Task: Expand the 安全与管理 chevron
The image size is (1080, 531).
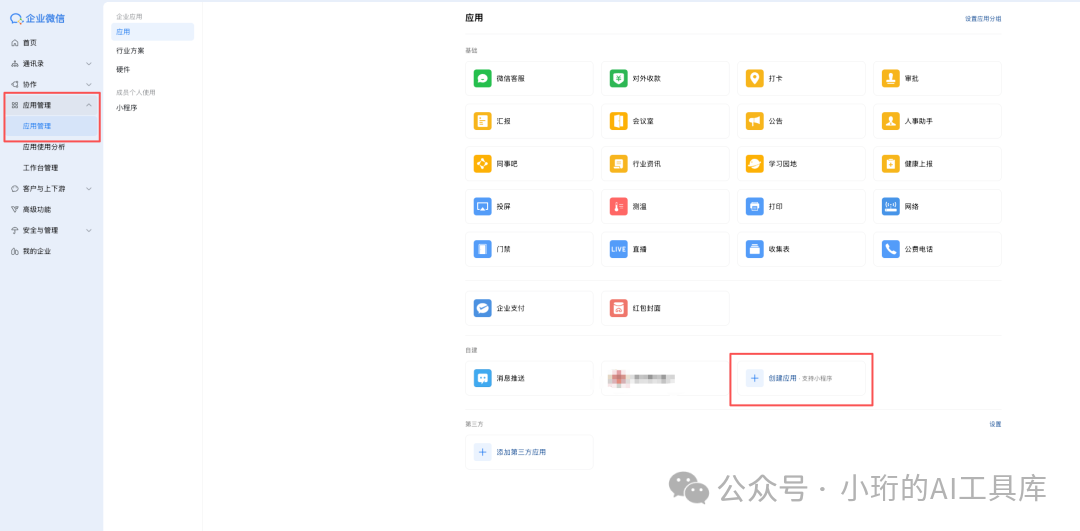Action: pyautogui.click(x=89, y=230)
